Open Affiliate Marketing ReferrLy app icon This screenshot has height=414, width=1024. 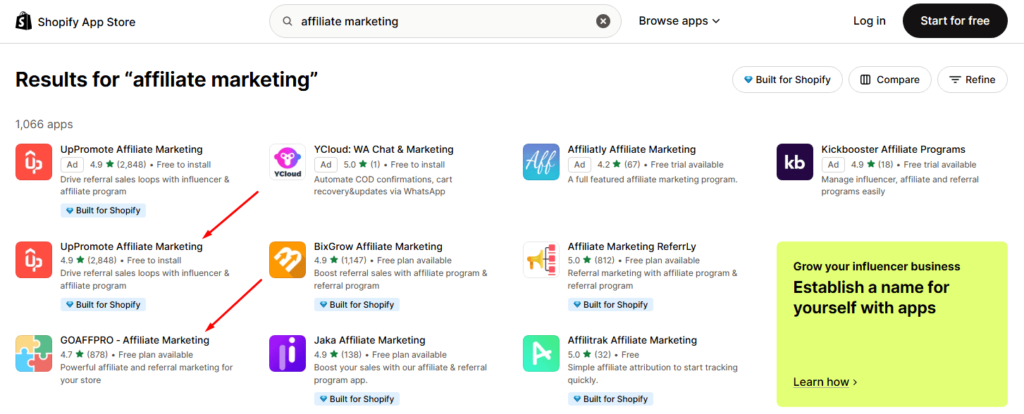point(541,259)
